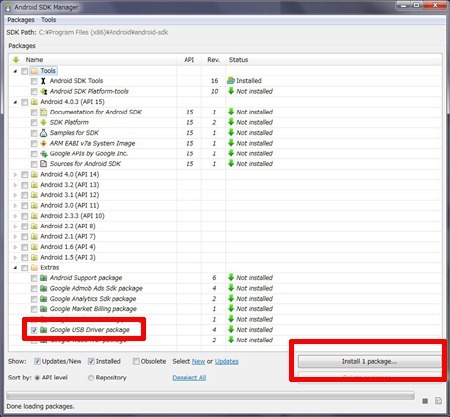Click the loading progress bar
Viewport: 450px width, 417px height.
click(x=210, y=396)
